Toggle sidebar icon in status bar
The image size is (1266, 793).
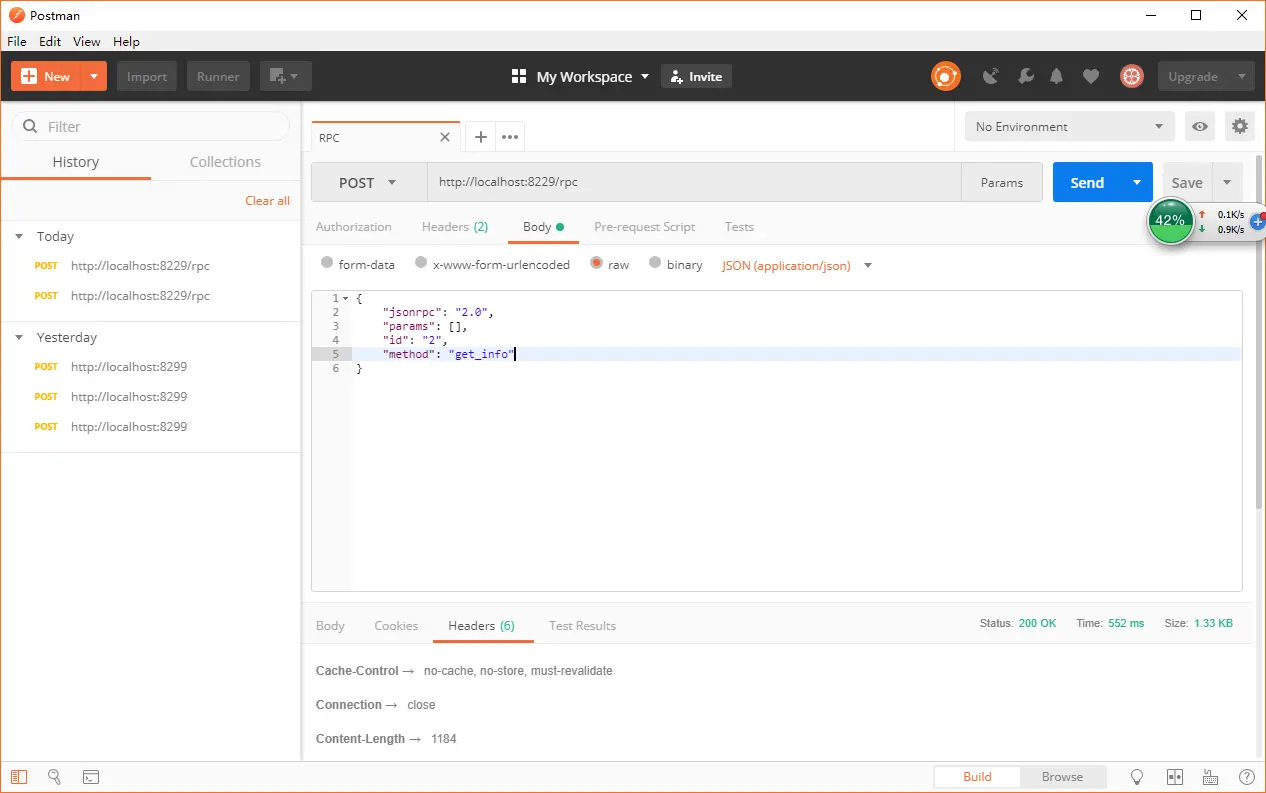[19, 777]
